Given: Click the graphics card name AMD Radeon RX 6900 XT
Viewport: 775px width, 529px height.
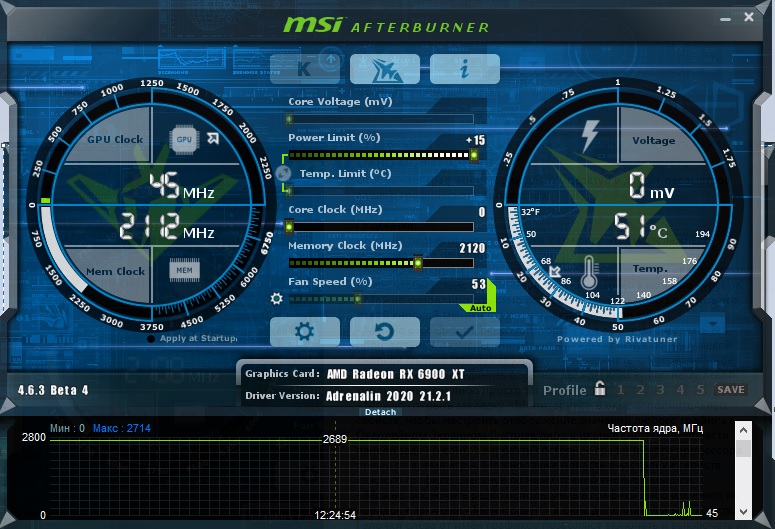Looking at the screenshot, I should click(395, 374).
